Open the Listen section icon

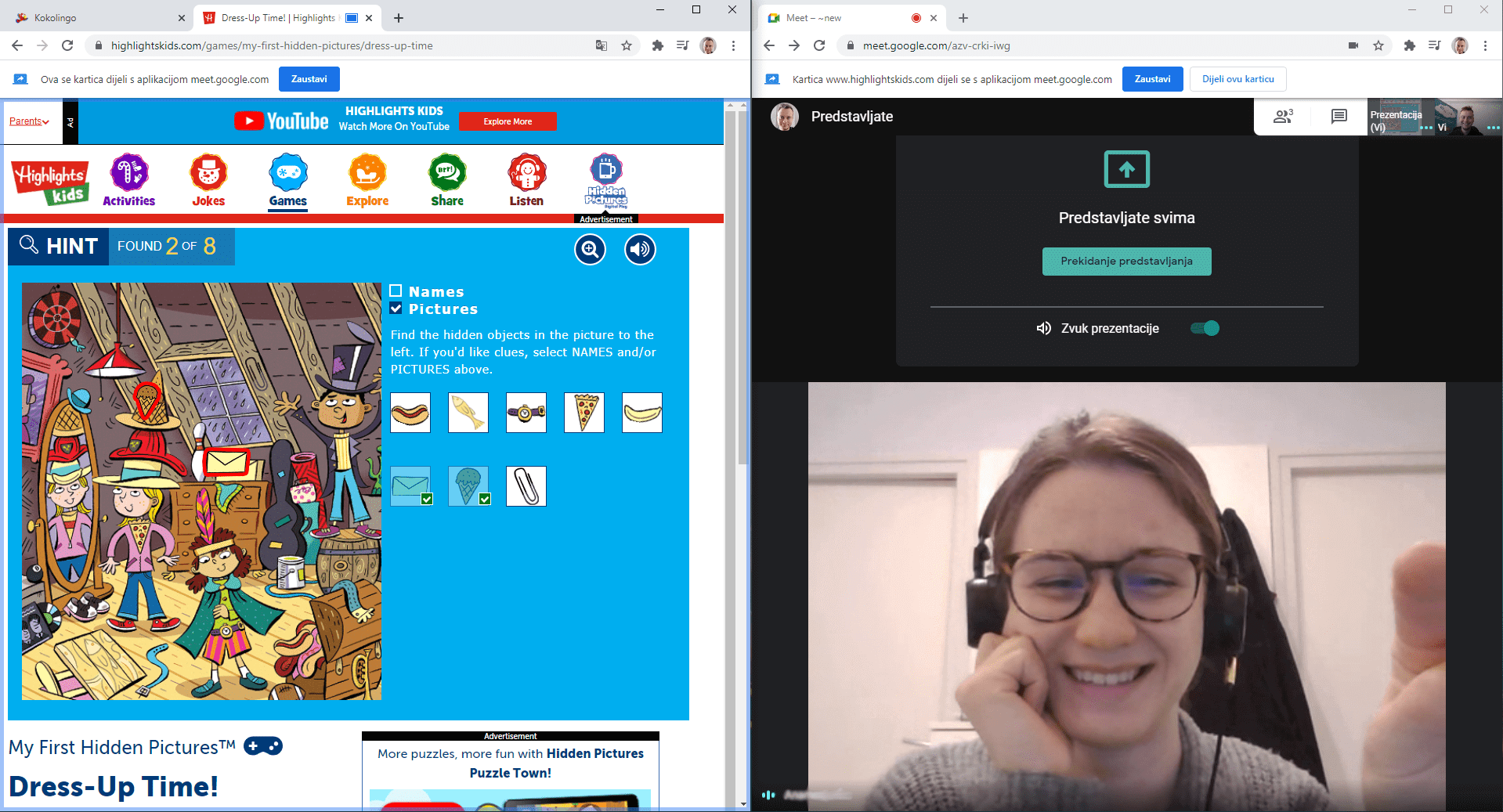tap(526, 180)
